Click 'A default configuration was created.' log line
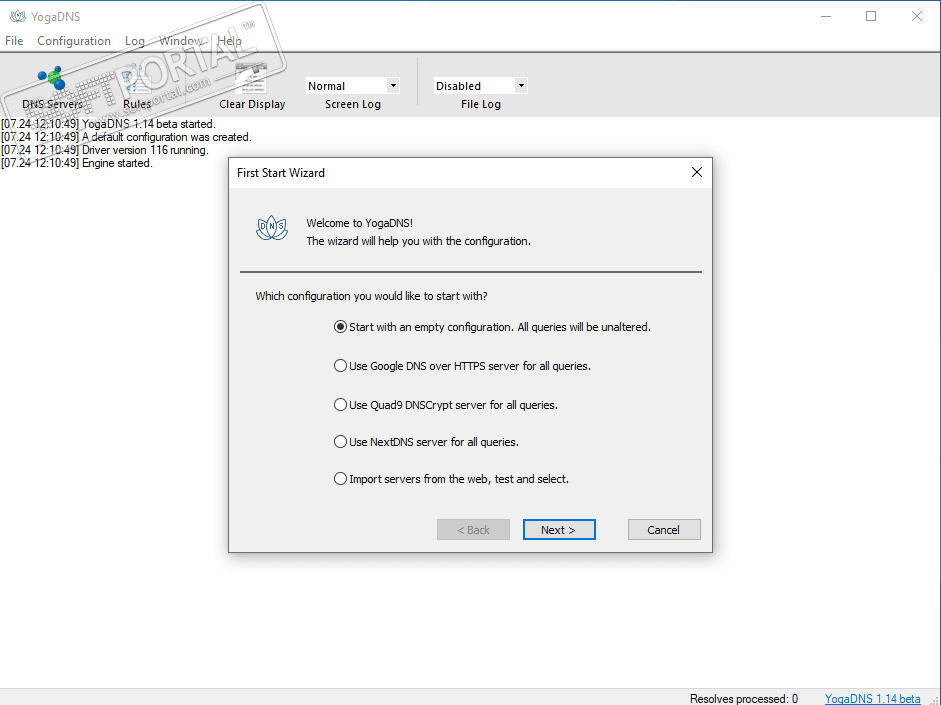 click(126, 137)
